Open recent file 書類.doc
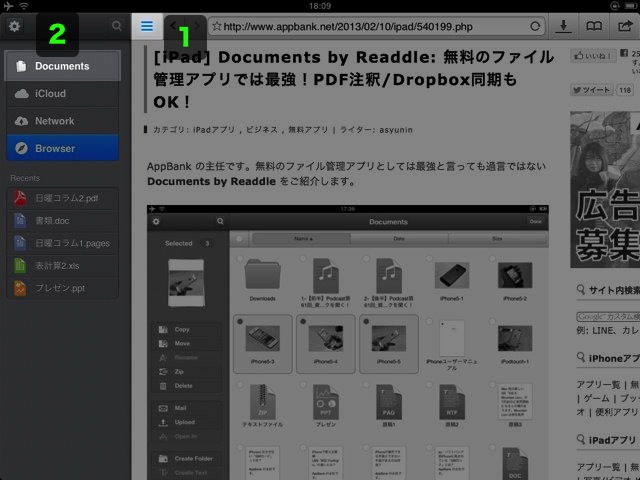This screenshot has width=640, height=480. [62, 221]
